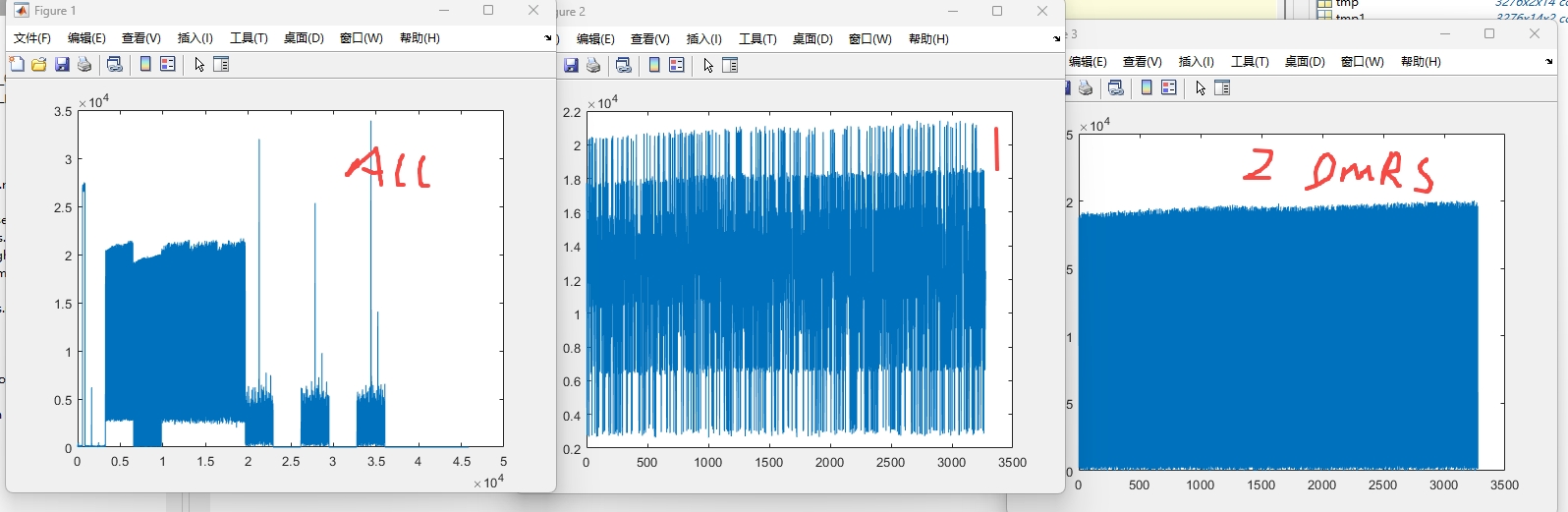Open 查看(V) menu in Figure 1
Image resolution: width=1568 pixels, height=512 pixels.
pos(141,37)
